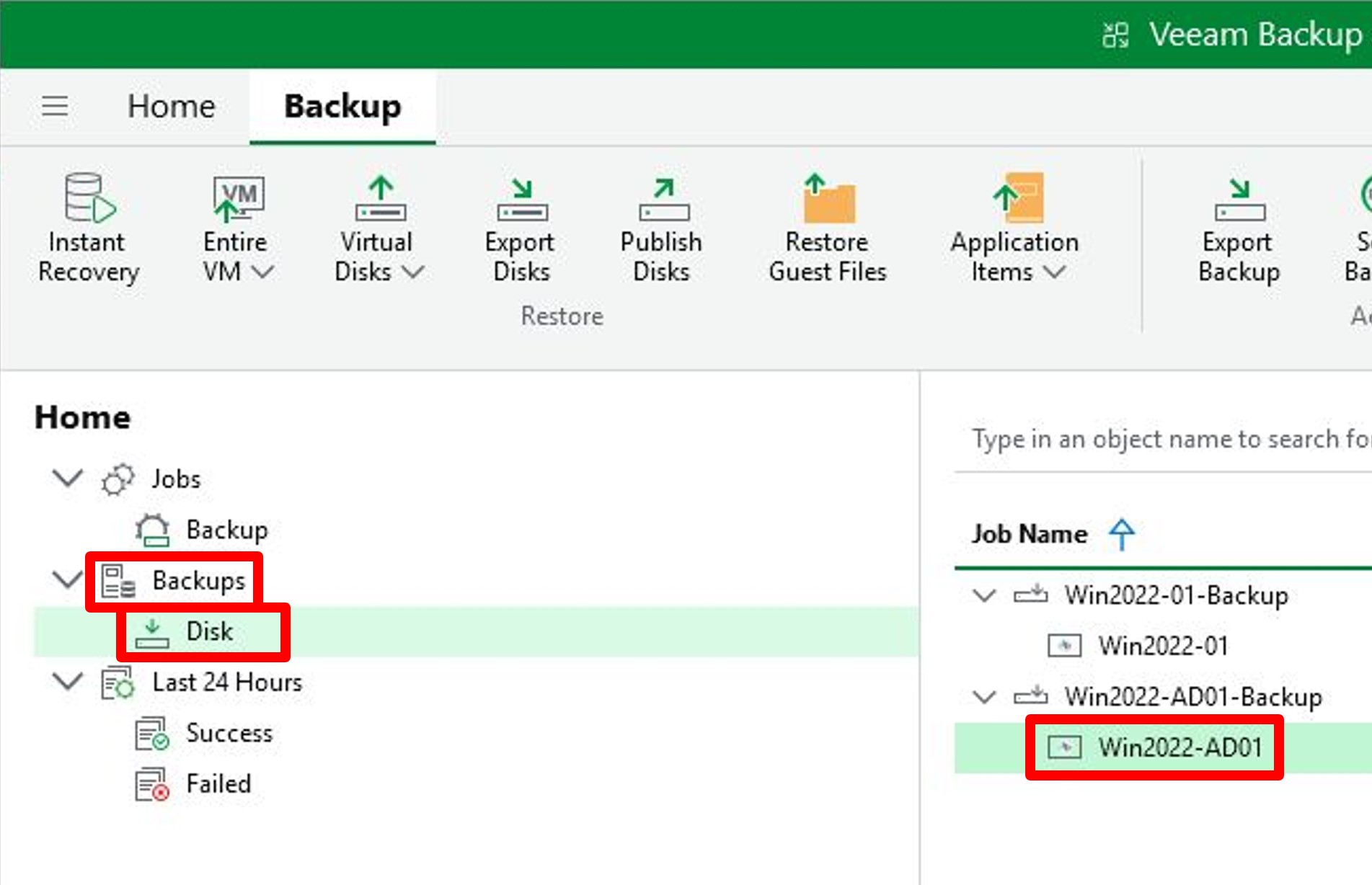This screenshot has width=1372, height=885.
Task: Click the Win2022-AD01-Backup job icon
Action: click(x=1031, y=696)
